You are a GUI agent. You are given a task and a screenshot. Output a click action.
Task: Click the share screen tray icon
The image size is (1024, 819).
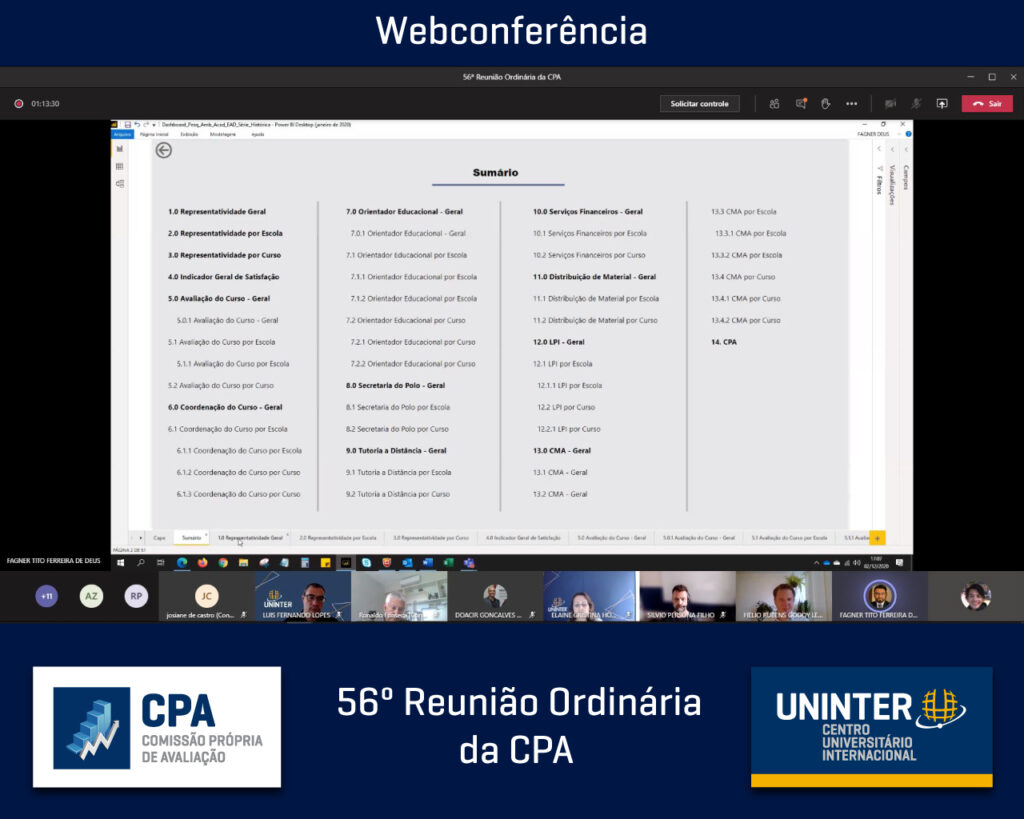click(x=941, y=103)
